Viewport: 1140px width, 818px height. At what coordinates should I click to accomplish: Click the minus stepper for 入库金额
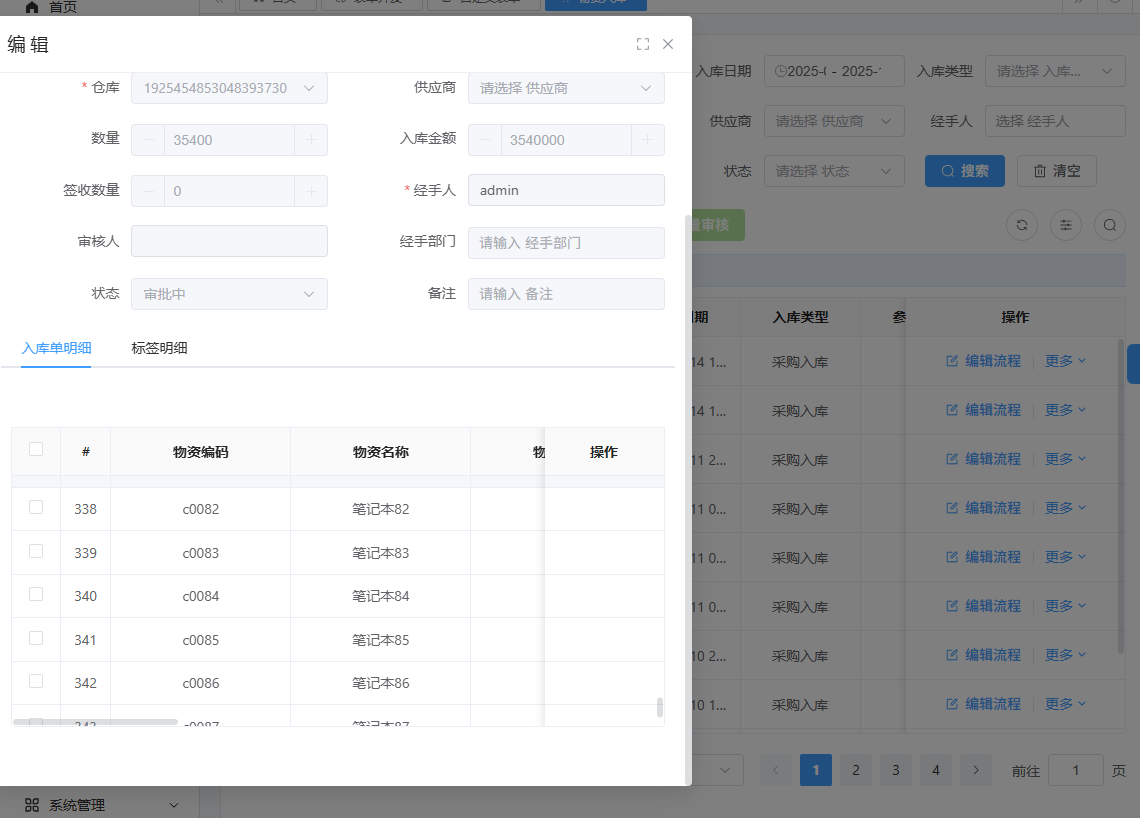[485, 140]
